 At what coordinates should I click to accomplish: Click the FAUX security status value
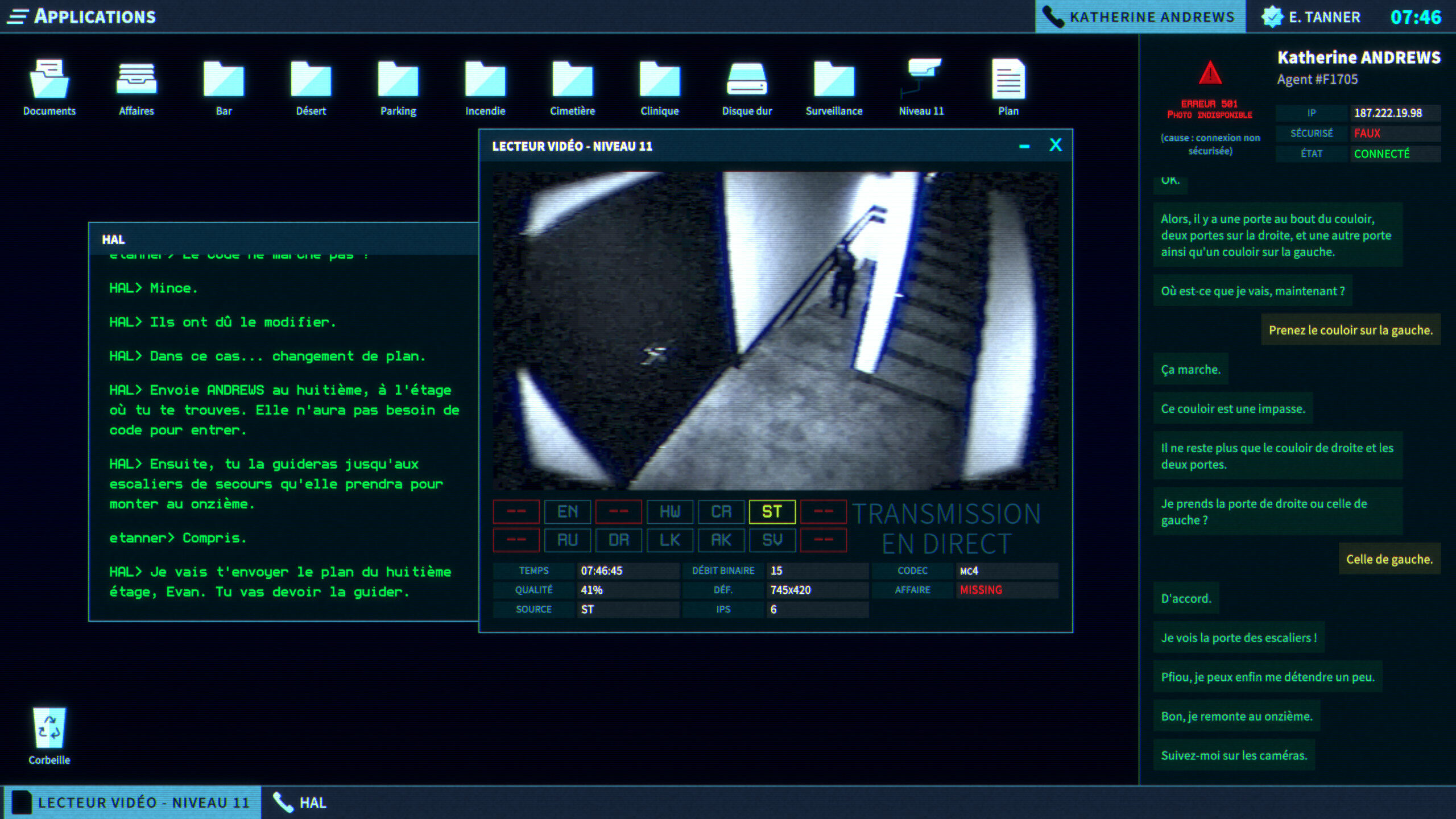pos(1395,134)
